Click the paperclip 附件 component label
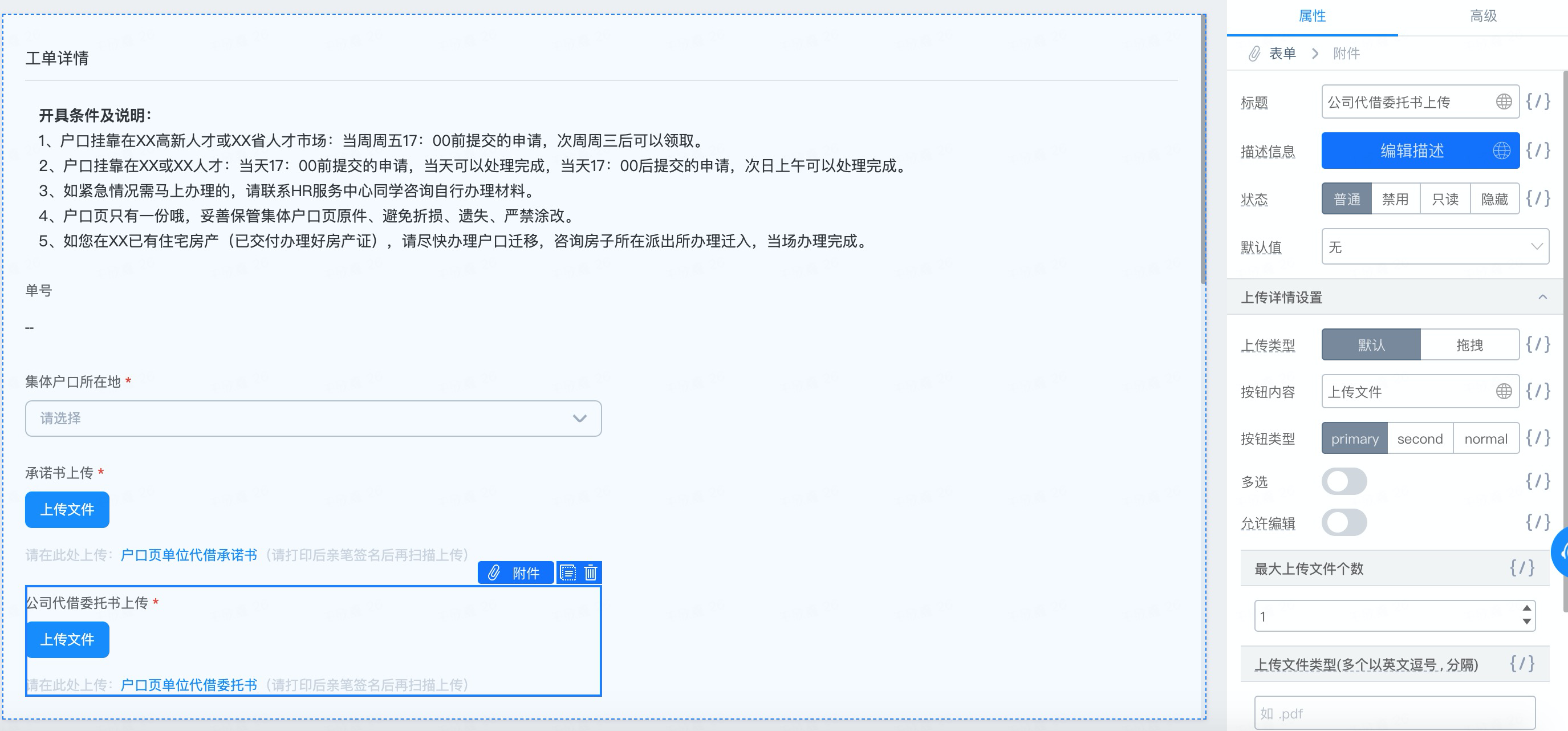This screenshot has width=1568, height=731. 515,572
